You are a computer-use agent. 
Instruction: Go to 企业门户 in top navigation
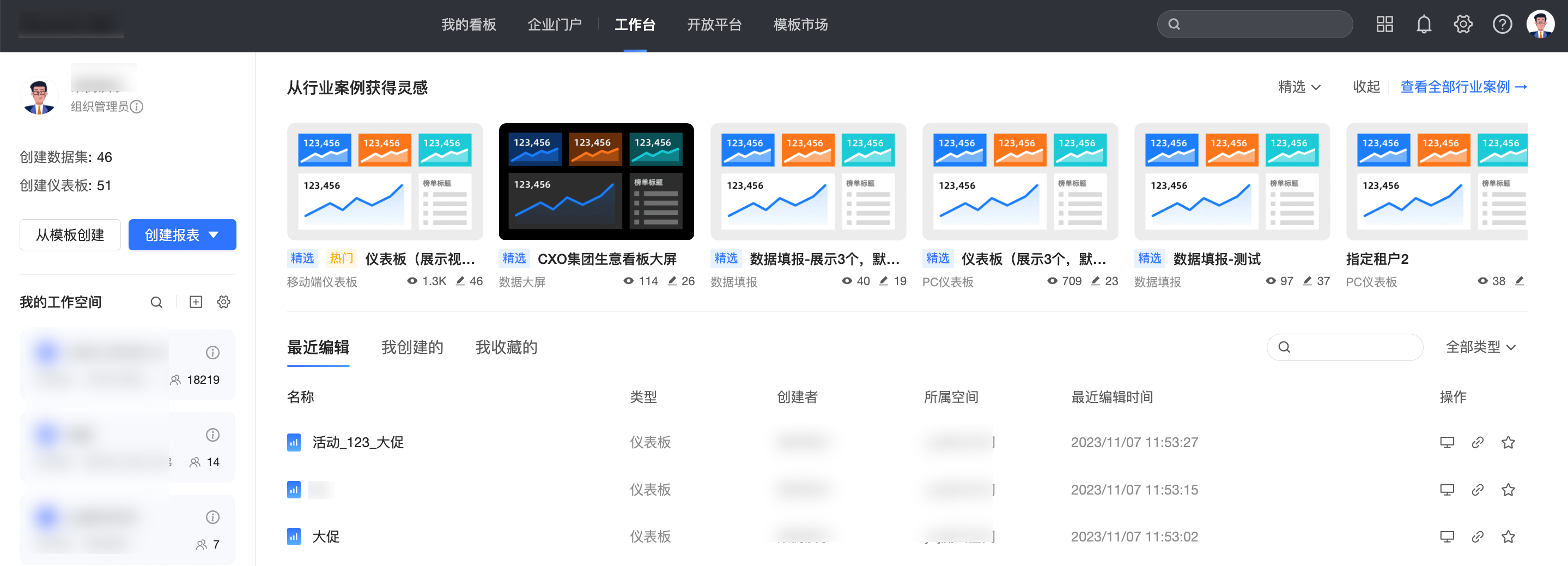[555, 25]
